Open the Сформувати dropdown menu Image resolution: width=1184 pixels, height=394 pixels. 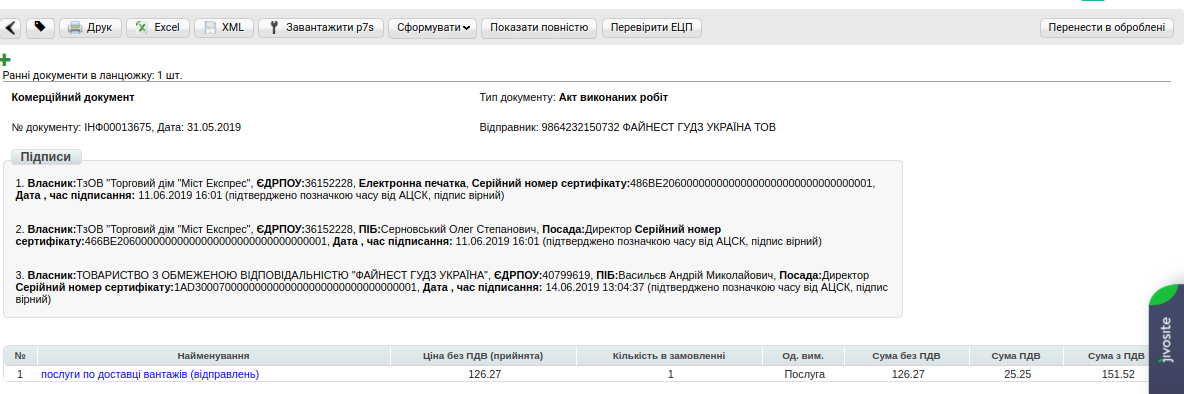pyautogui.click(x=432, y=28)
